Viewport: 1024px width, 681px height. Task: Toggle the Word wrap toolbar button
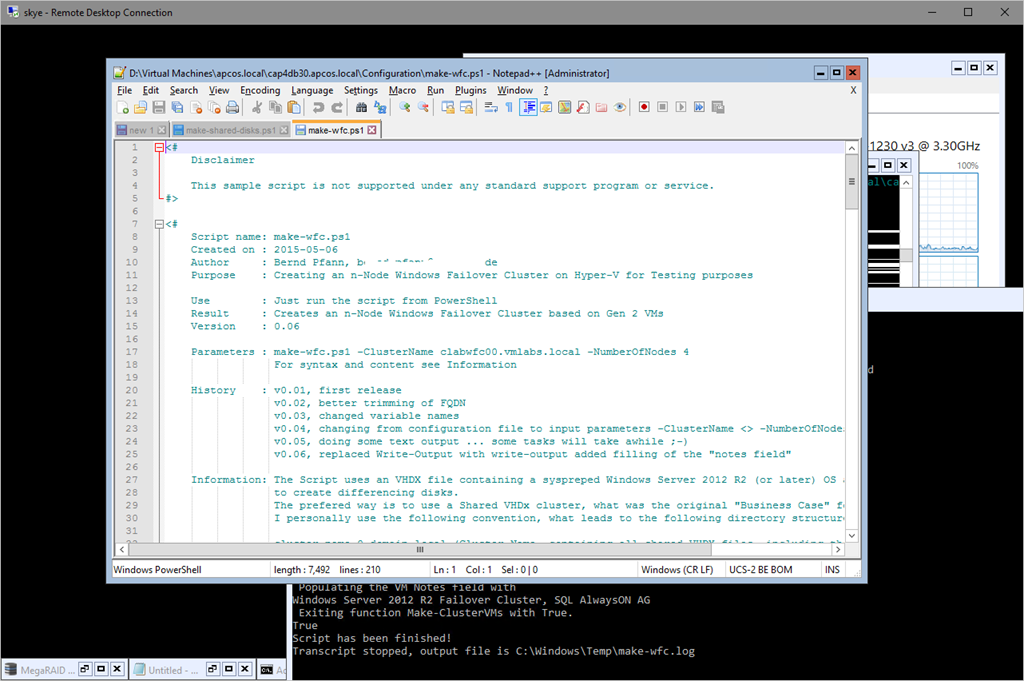pyautogui.click(x=491, y=108)
